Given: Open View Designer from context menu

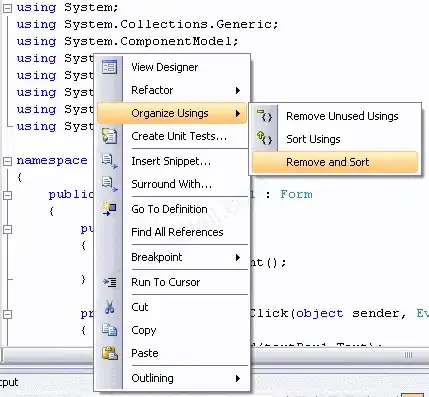Looking at the screenshot, I should tap(172, 67).
